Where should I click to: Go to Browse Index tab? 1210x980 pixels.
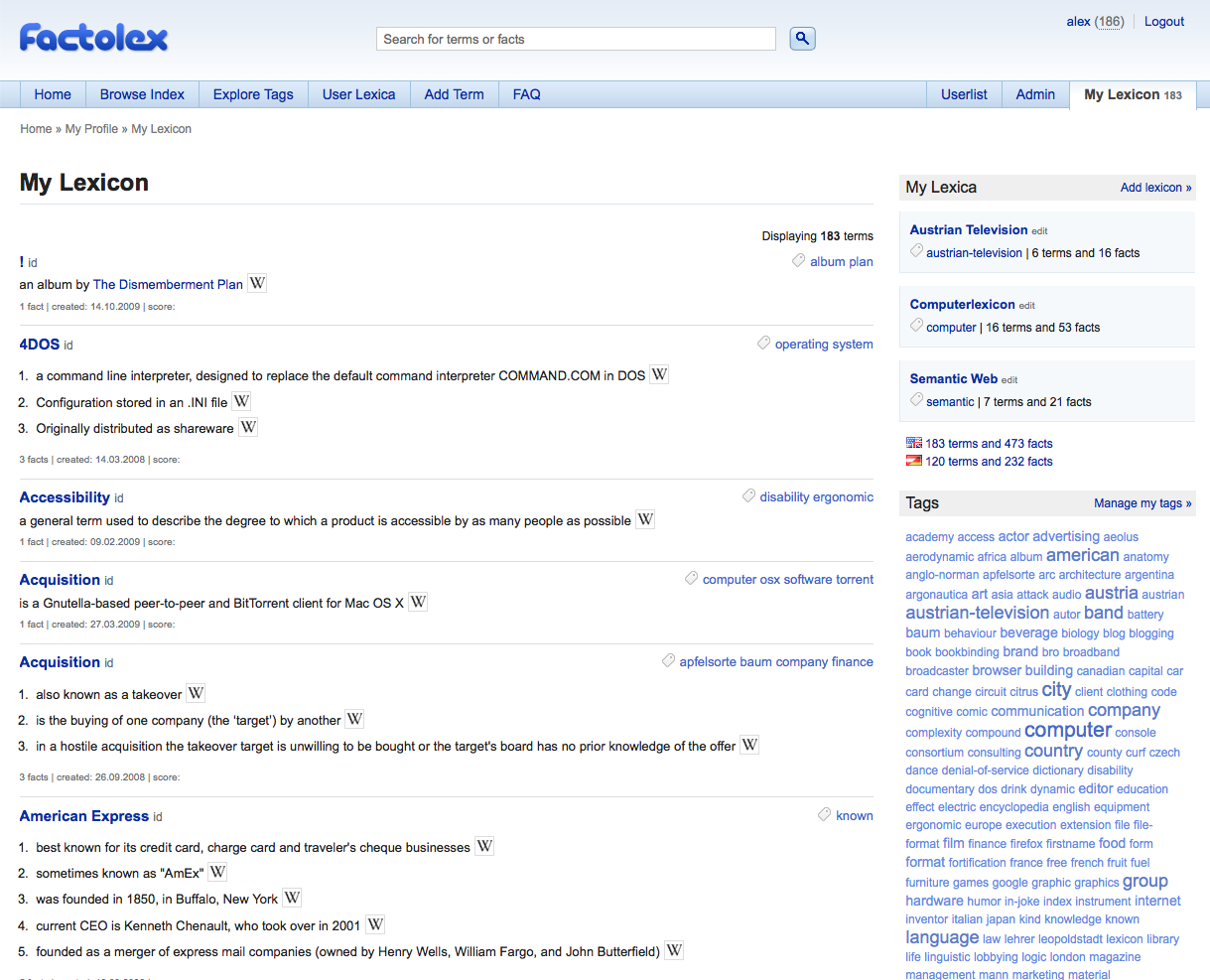pyautogui.click(x=142, y=94)
